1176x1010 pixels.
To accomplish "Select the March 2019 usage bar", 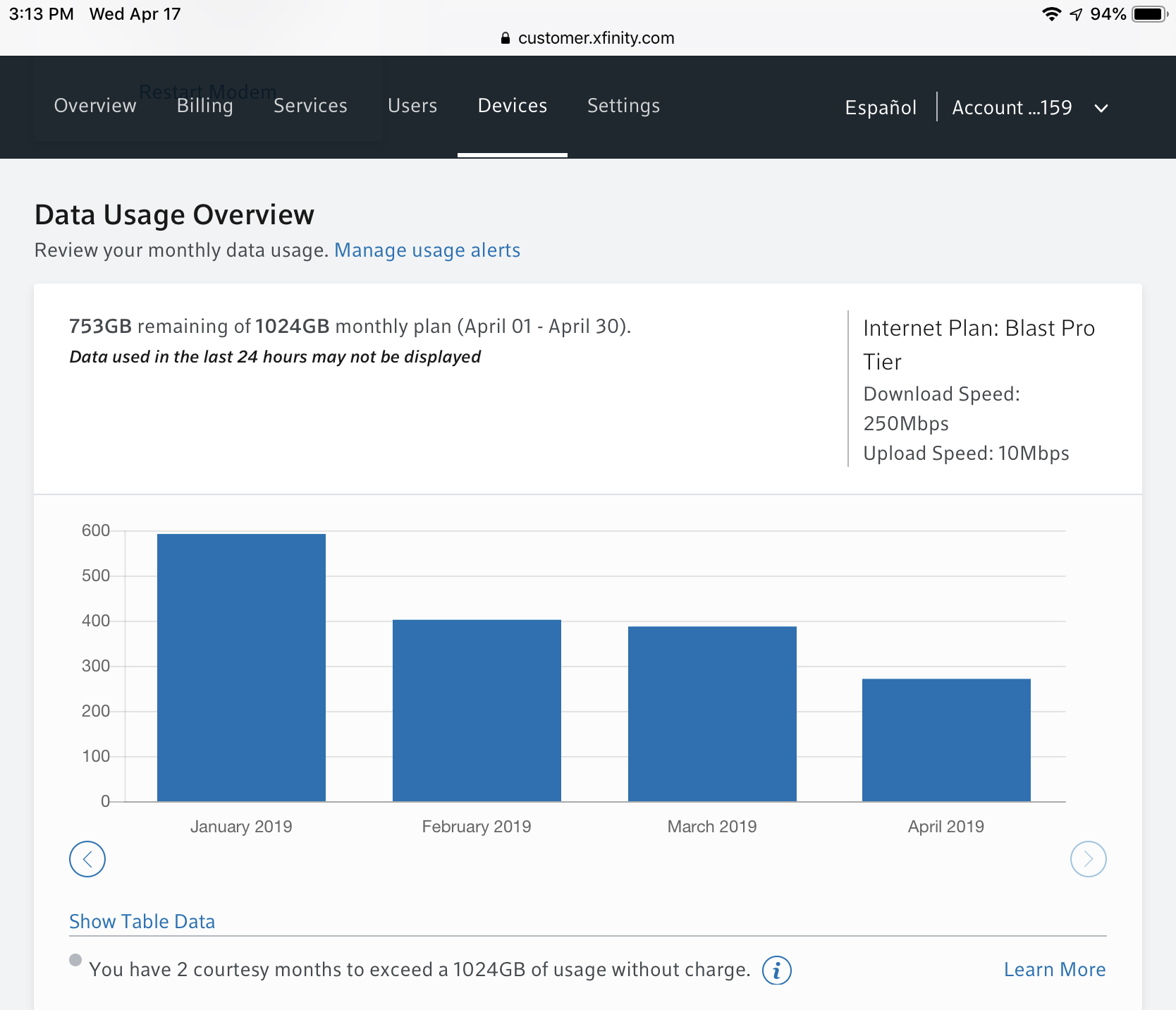I will [x=712, y=714].
